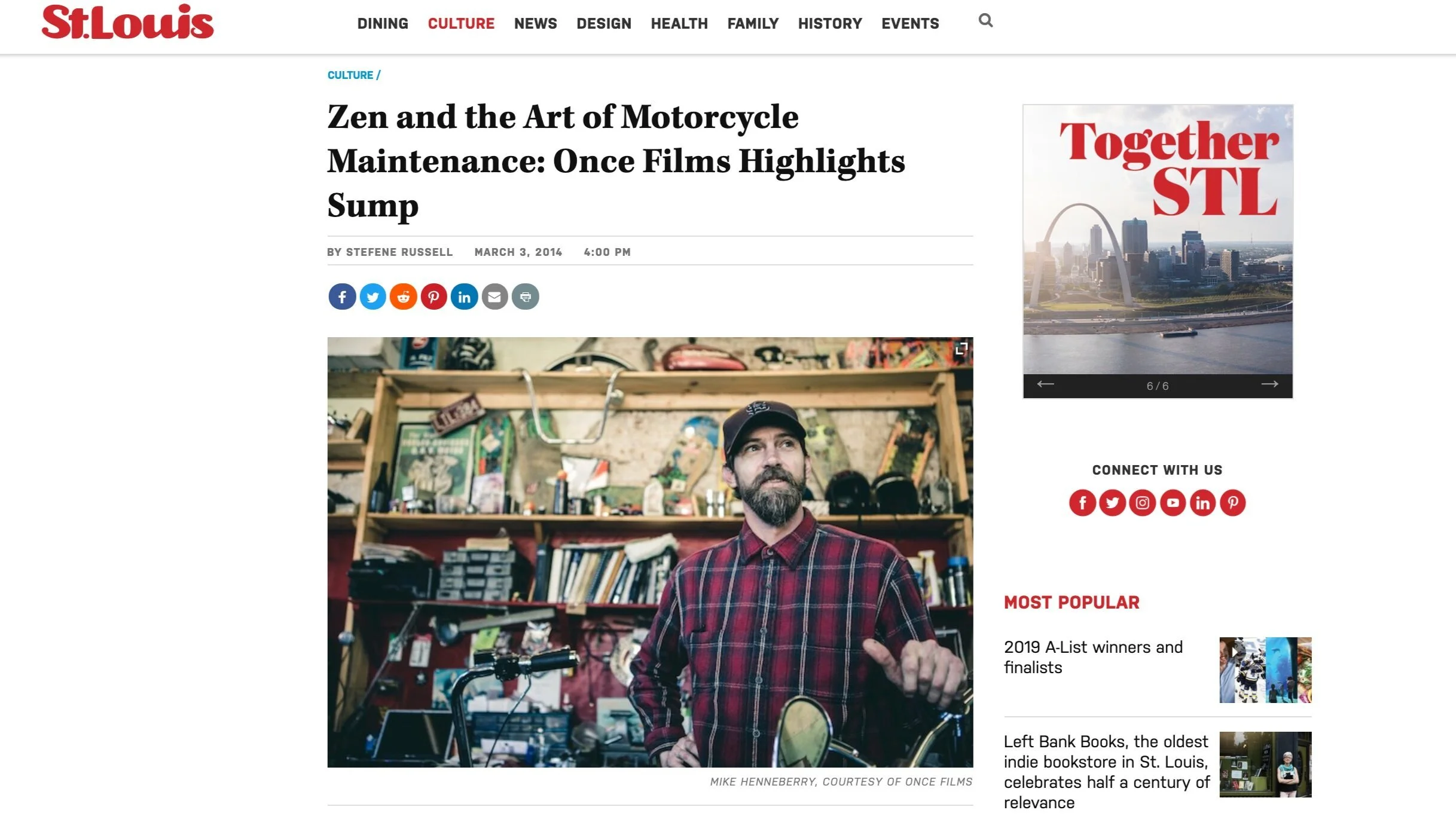This screenshot has width=1456, height=819.
Task: Go to previous slide in Together STL carousel
Action: pyautogui.click(x=1045, y=384)
